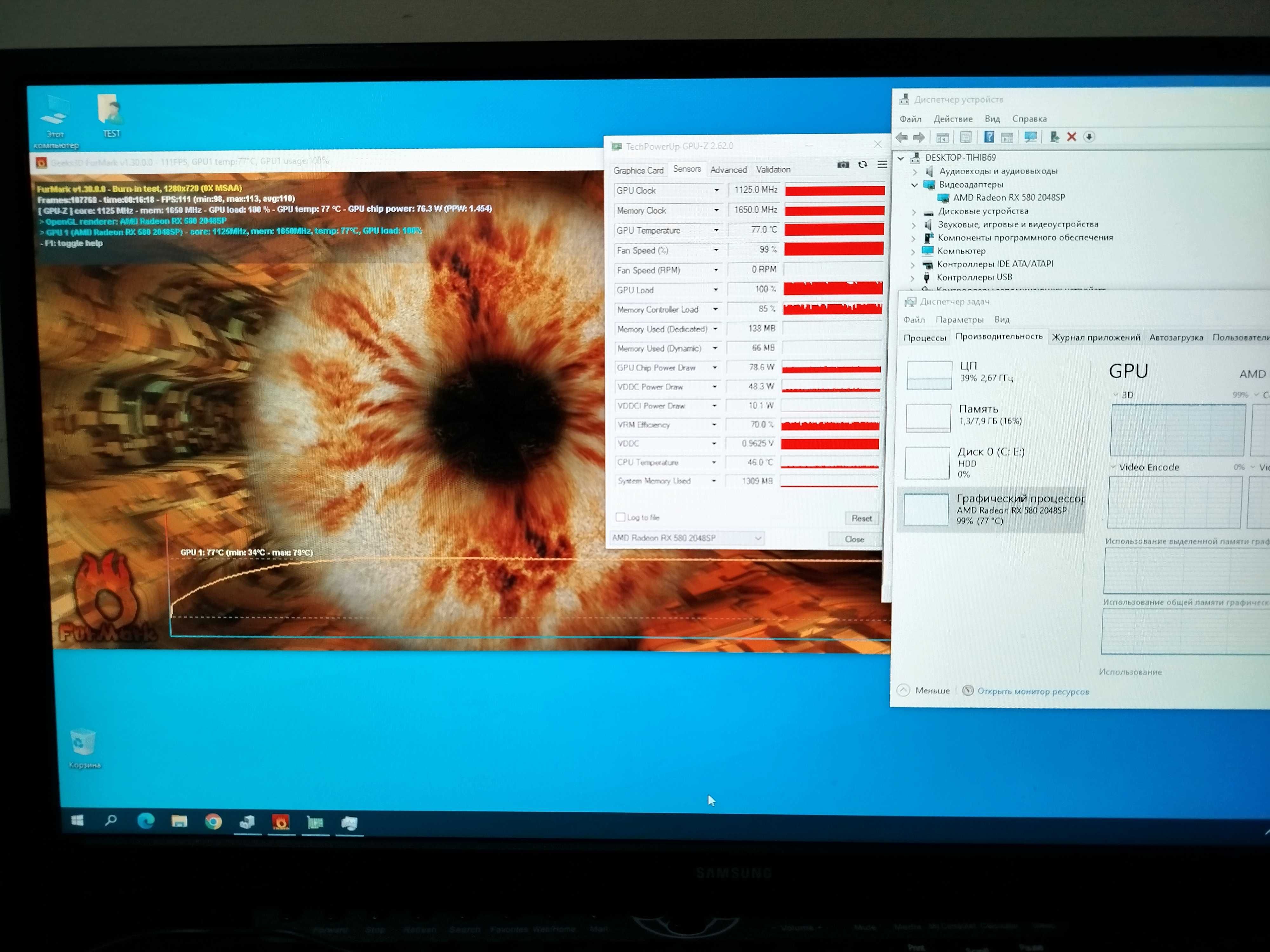This screenshot has width=1270, height=952.
Task: Open File Explorer from taskbar
Action: coord(179,821)
